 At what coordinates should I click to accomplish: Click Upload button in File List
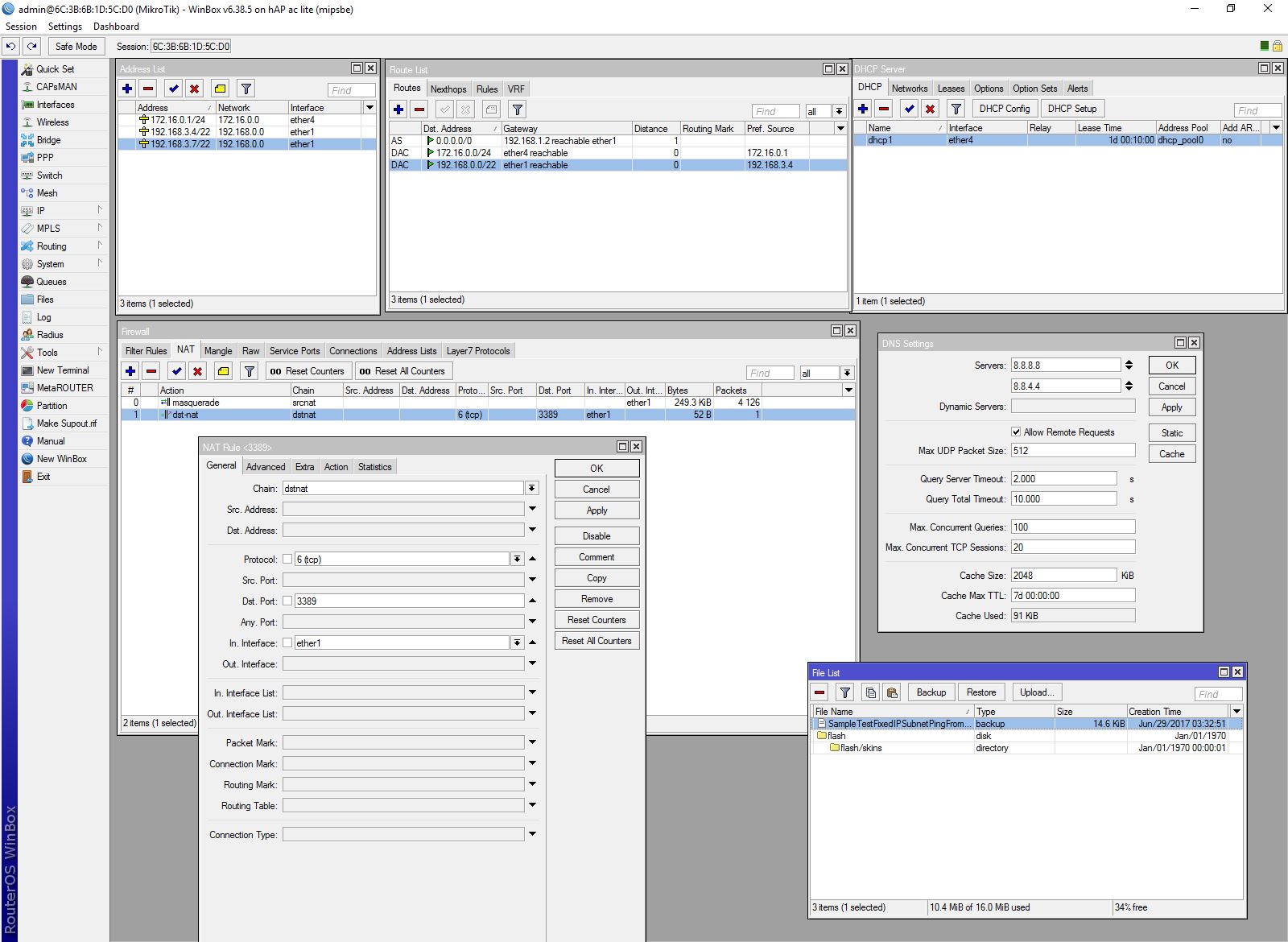point(1037,692)
